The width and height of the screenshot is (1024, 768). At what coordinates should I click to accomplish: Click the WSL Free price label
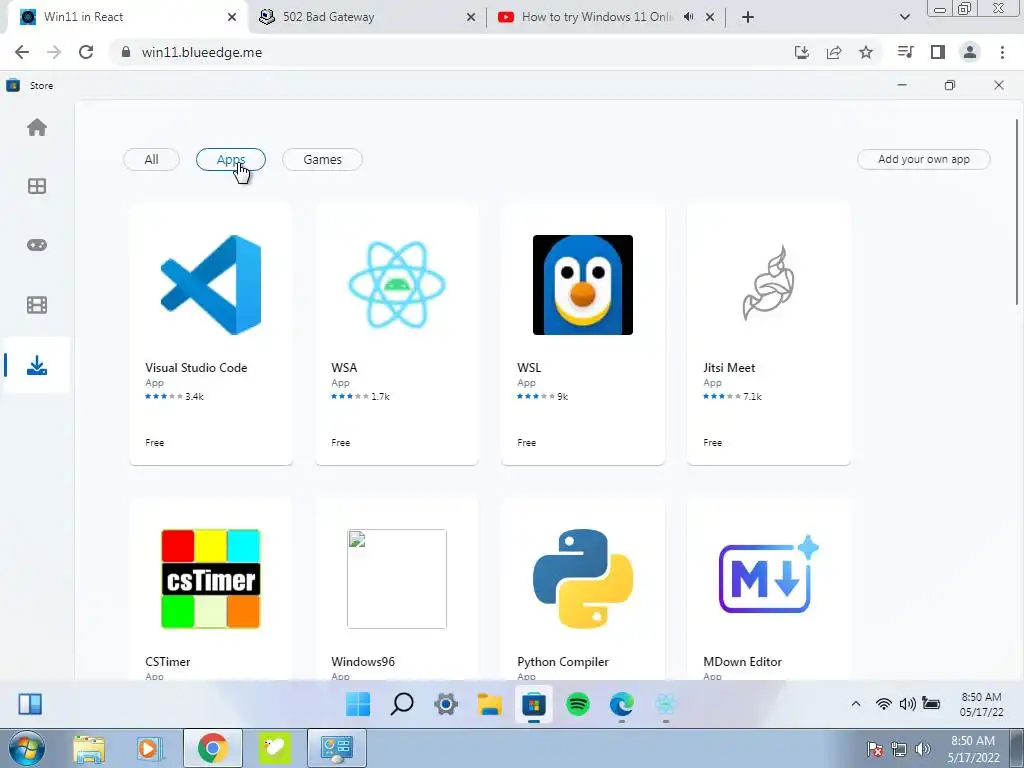[x=526, y=443]
